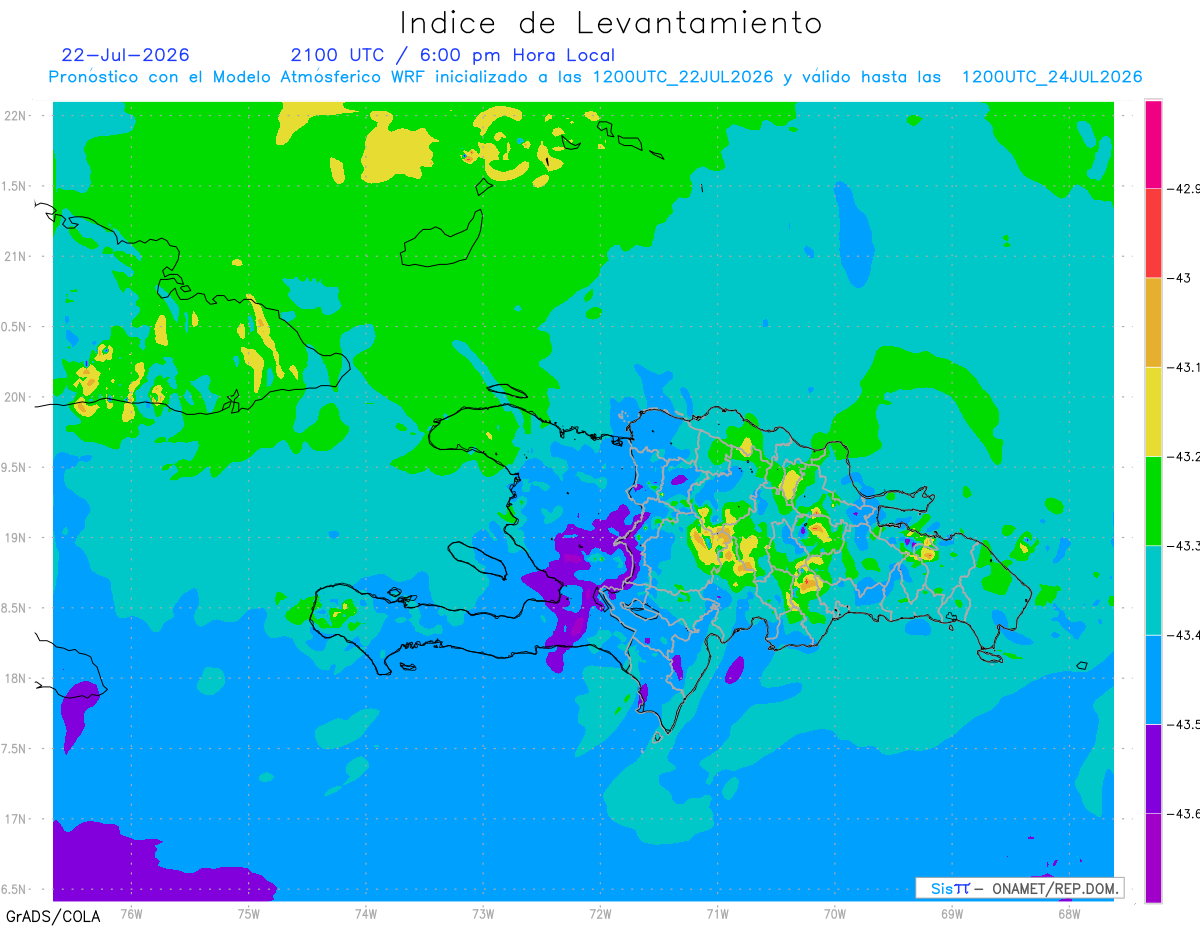Click the yellow legend swatch below -43.1
The width and height of the screenshot is (1200, 927).
tap(1153, 411)
